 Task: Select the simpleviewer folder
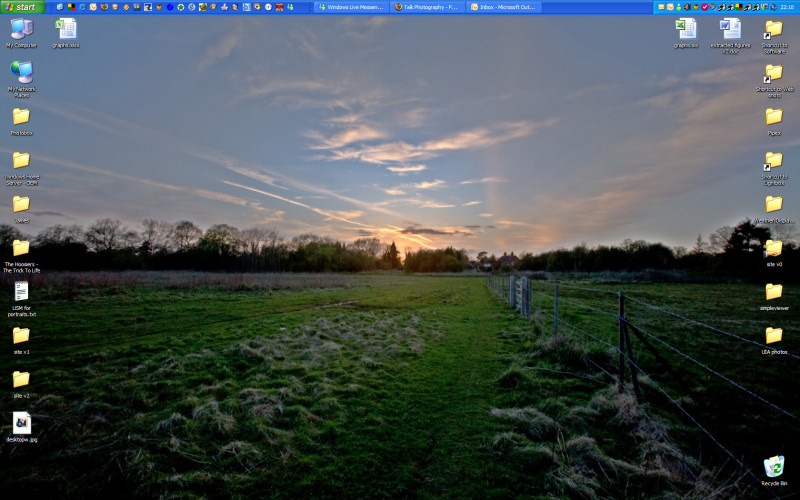[x=773, y=292]
